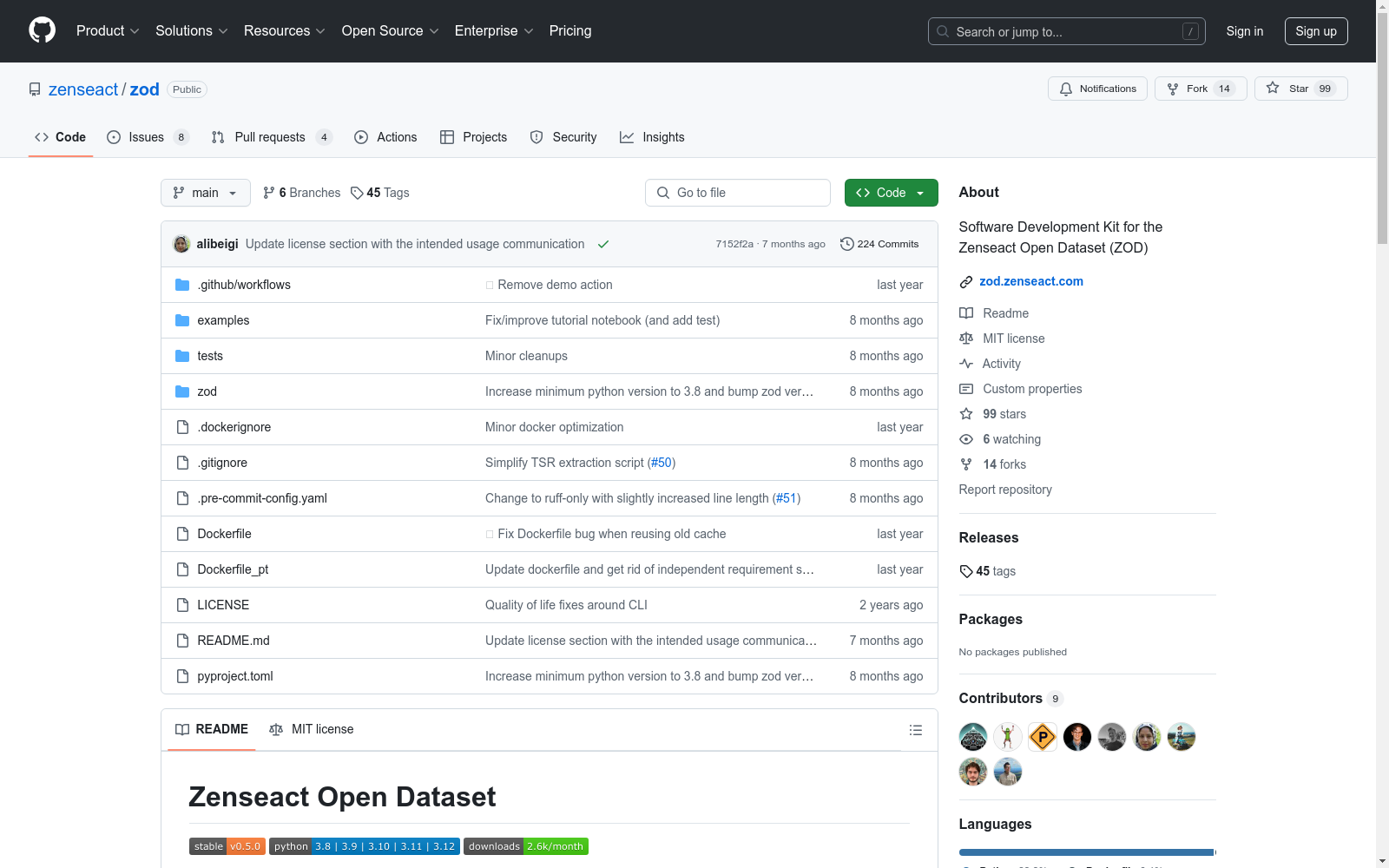This screenshot has height=868, width=1389.
Task: View the 45 Tags link
Action: point(379,193)
